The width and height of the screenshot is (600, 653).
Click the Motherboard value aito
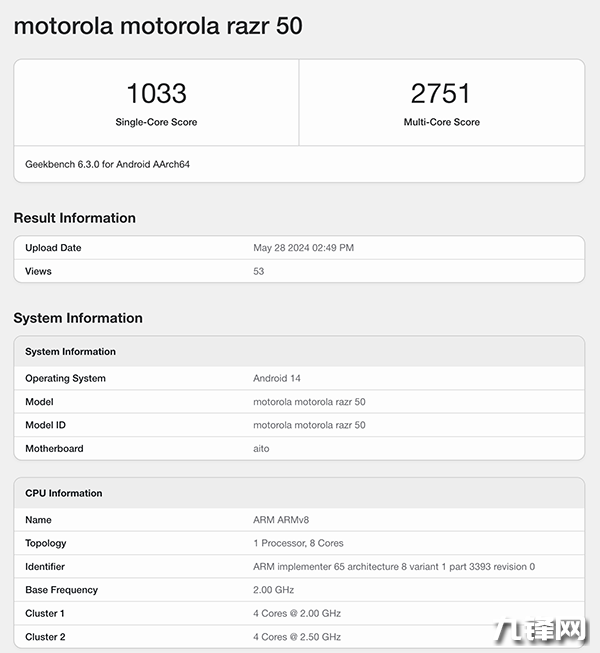[261, 449]
